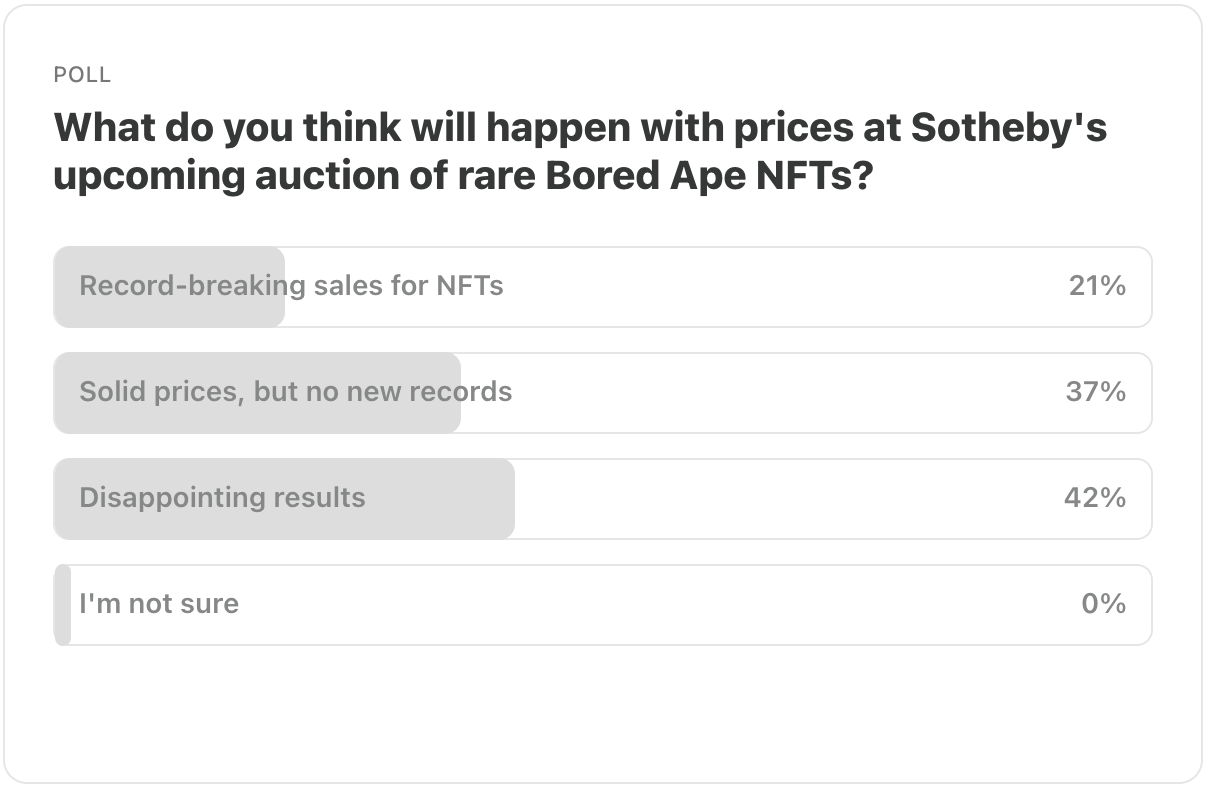Screen dimensions: 1210x796
Task: Click the POLL label above the question
Action: click(x=82, y=75)
